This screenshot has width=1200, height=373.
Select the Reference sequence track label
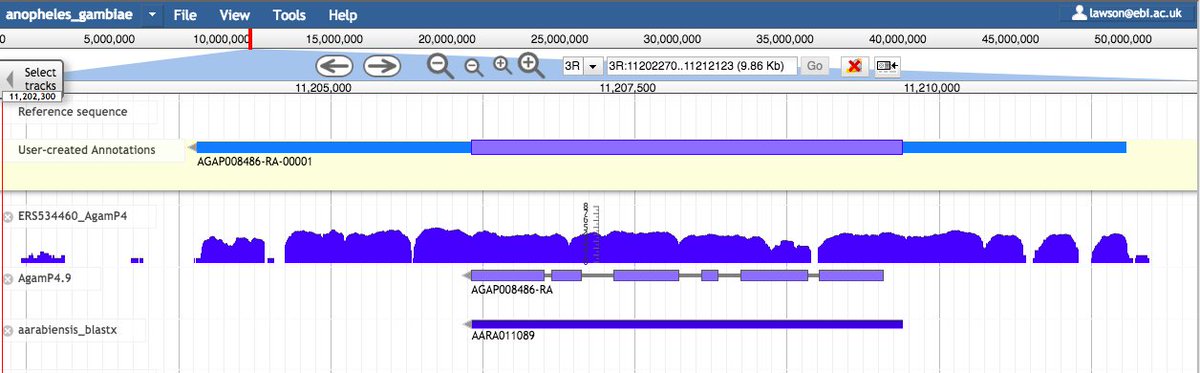click(72, 111)
